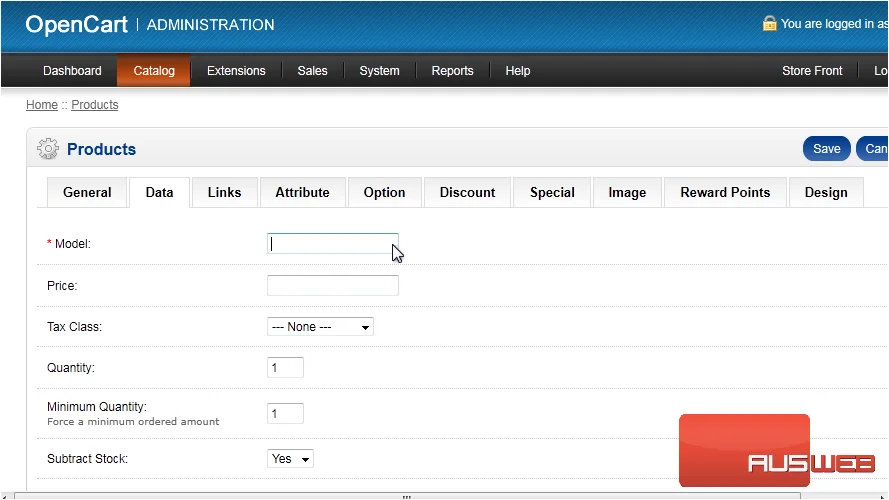Click the padlock login icon

tap(769, 23)
